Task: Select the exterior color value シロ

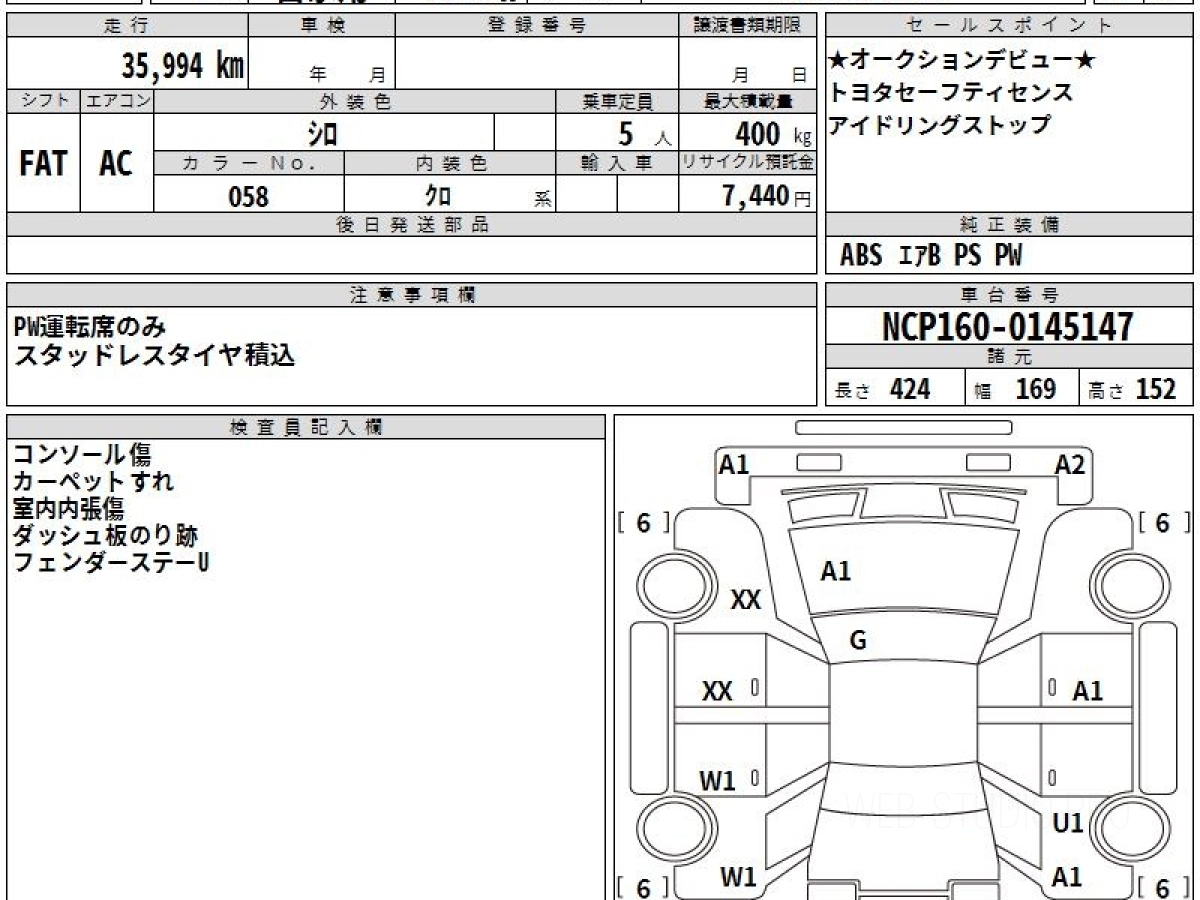Action: coord(323,133)
